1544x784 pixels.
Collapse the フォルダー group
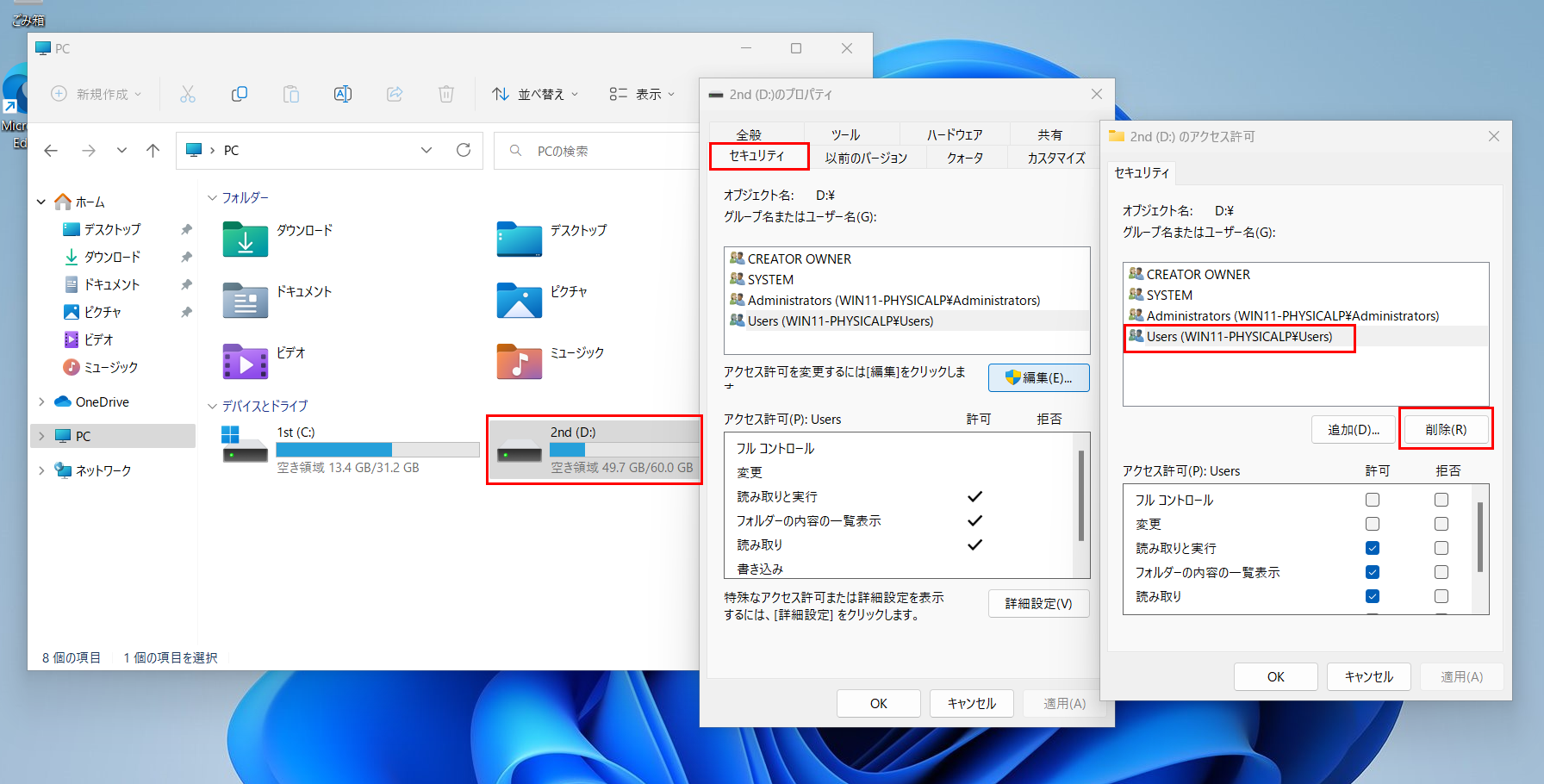coord(213,197)
